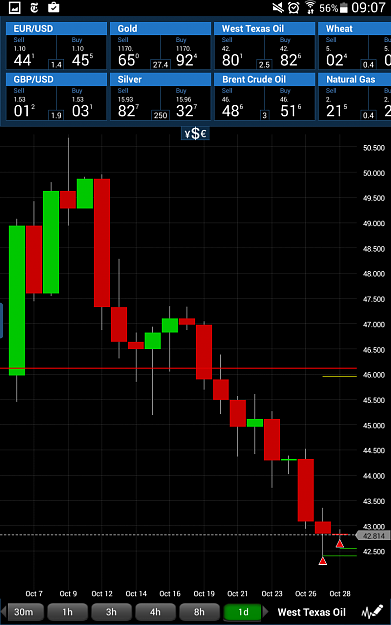Tap the mute/vibrate status icon

(278, 8)
